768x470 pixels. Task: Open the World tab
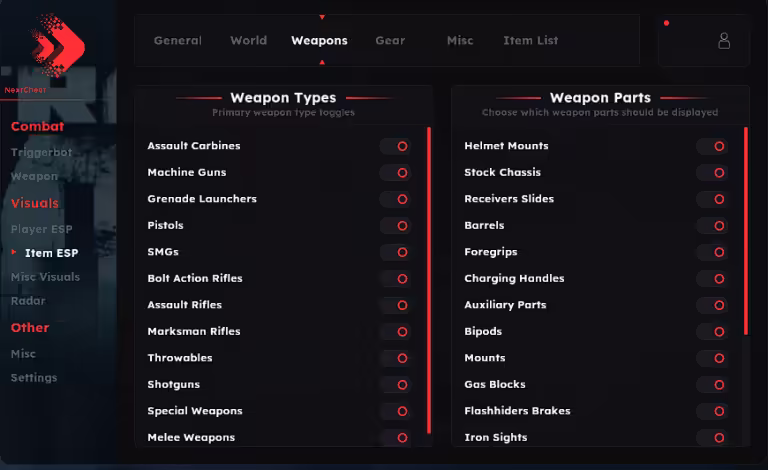click(x=248, y=41)
